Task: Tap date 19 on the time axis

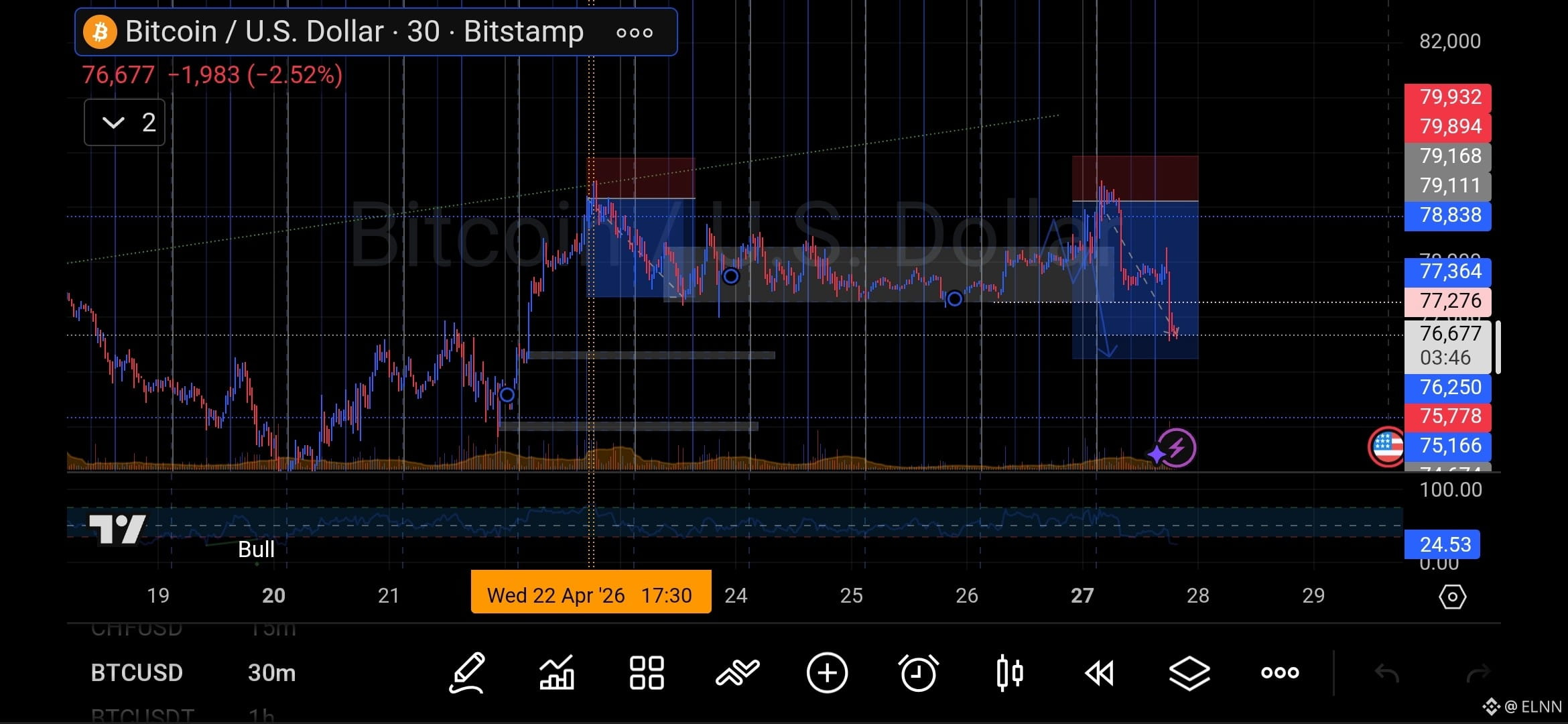Action: (x=158, y=595)
